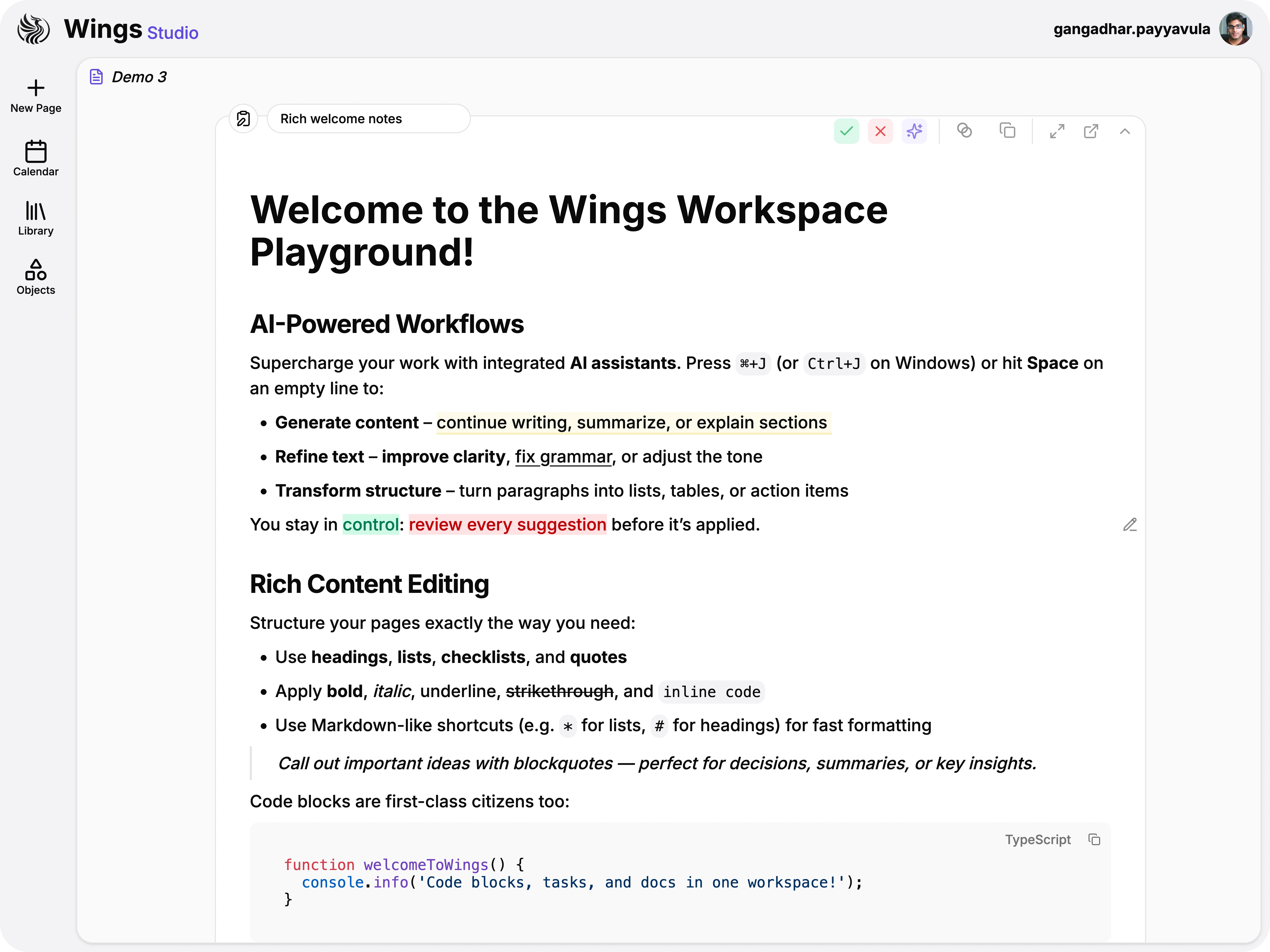Click the Rich welcome notes title field
This screenshot has height=952, width=1270.
click(341, 119)
